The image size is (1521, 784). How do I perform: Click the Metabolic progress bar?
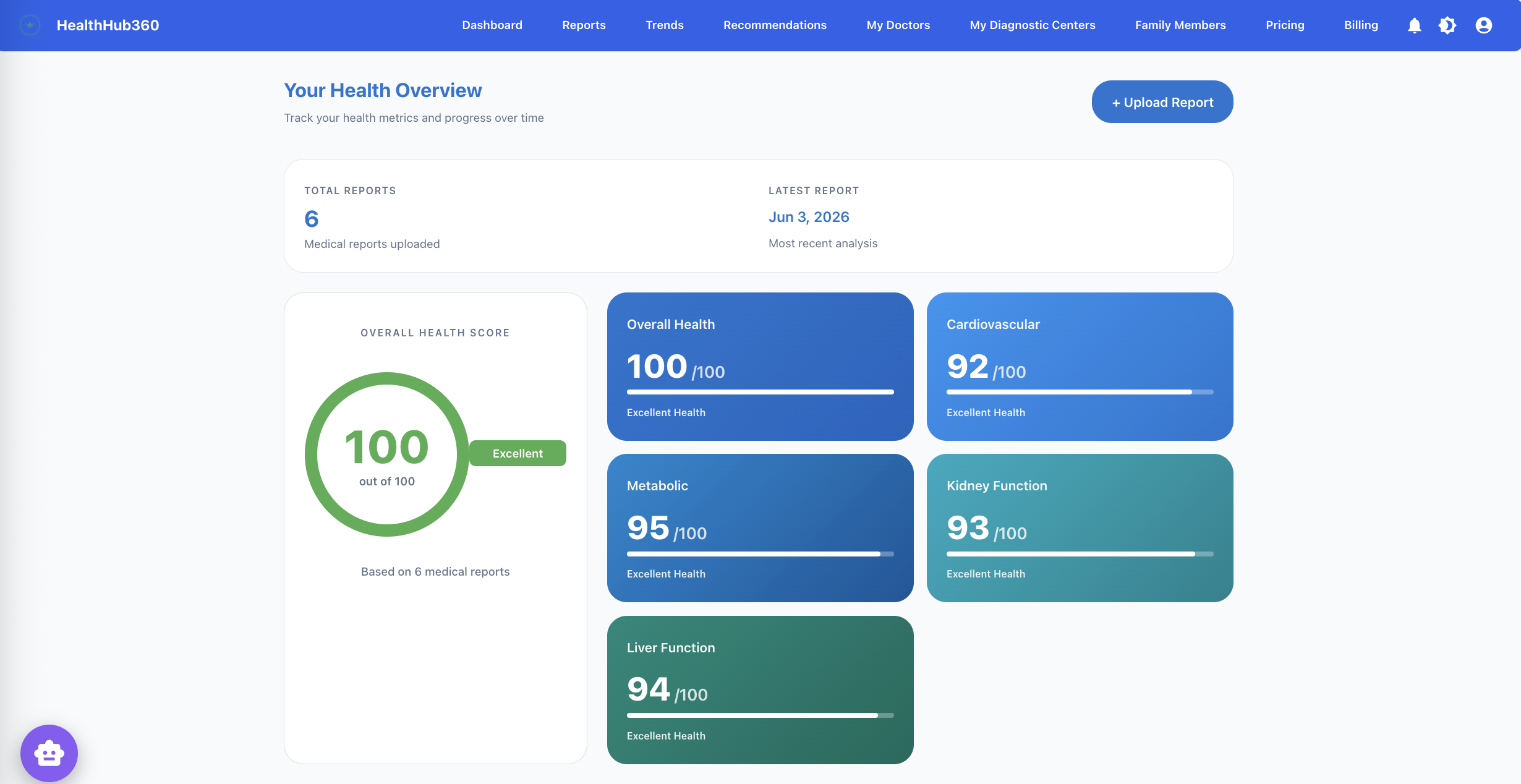point(760,554)
